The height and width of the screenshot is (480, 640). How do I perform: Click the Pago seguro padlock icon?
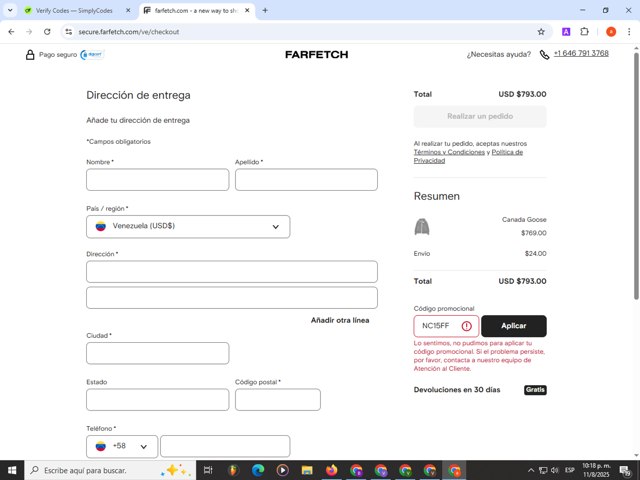[x=30, y=55]
